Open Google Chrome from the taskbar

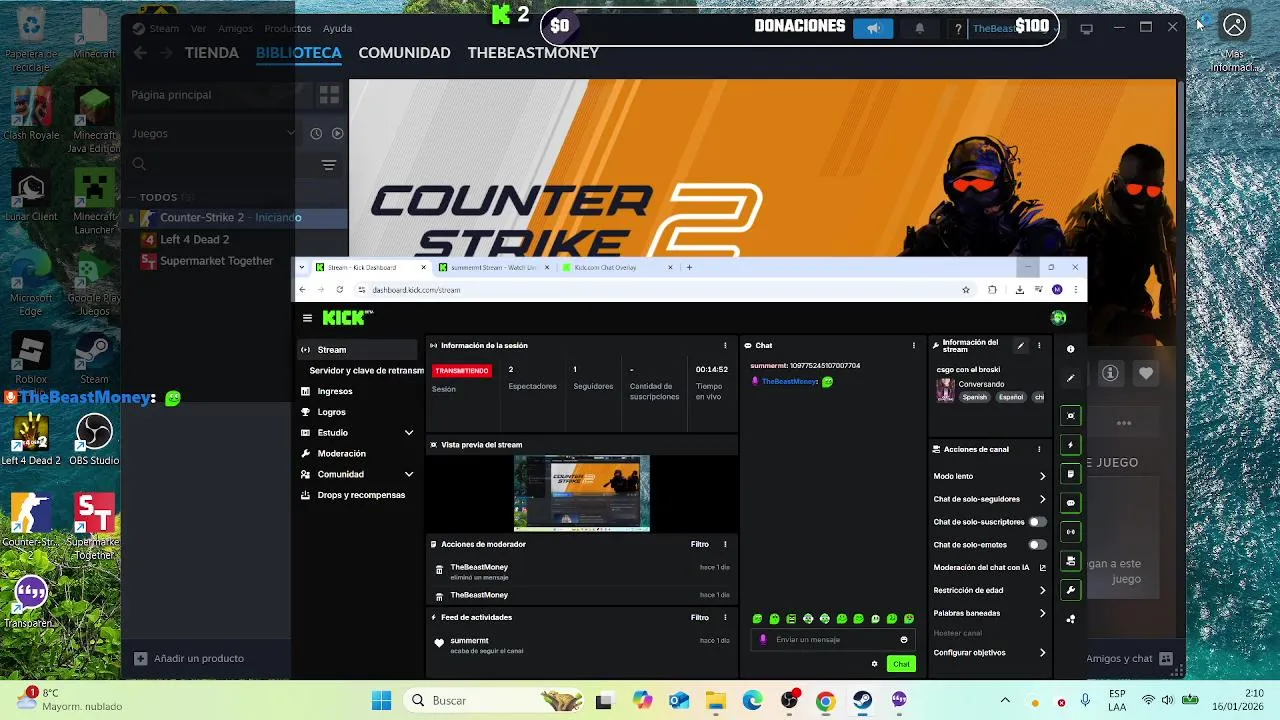point(825,701)
